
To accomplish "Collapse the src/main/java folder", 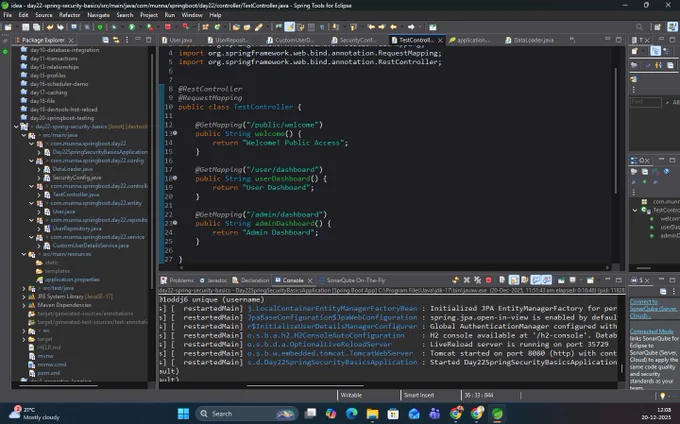I will pos(24,135).
